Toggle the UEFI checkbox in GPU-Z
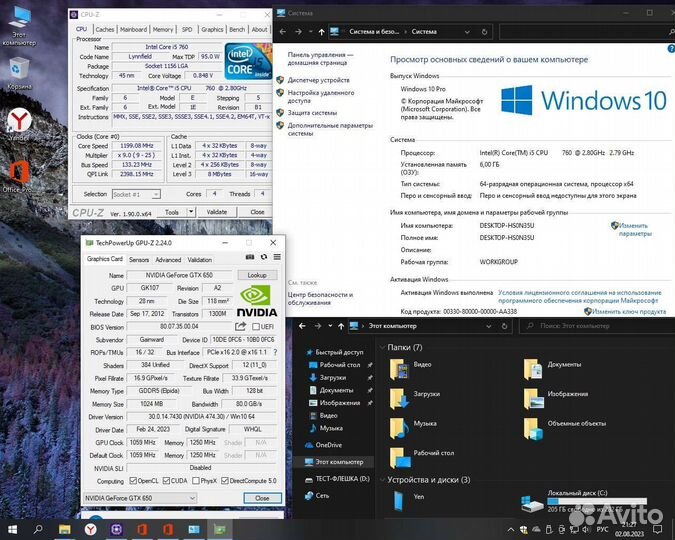 256,326
